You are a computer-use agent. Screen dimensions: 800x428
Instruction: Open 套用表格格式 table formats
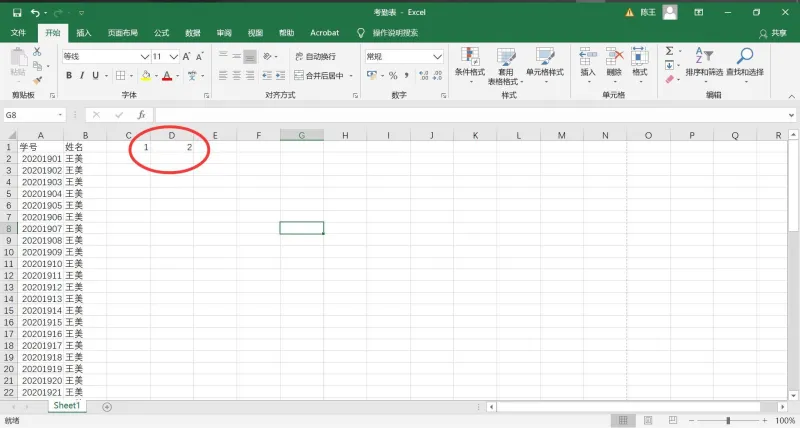[x=505, y=66]
